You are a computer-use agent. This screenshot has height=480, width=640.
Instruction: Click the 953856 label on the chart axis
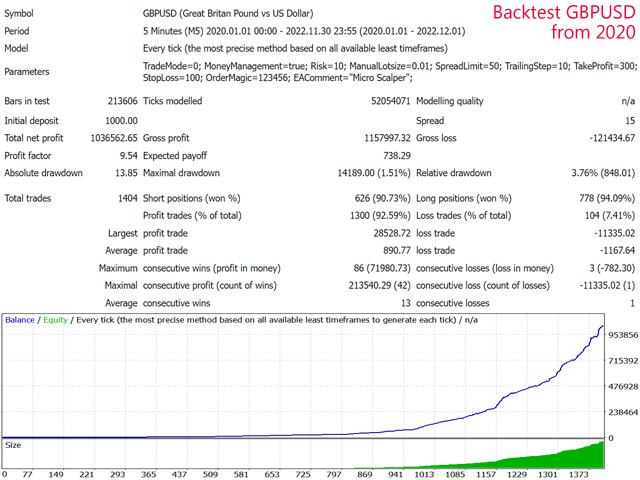click(623, 335)
